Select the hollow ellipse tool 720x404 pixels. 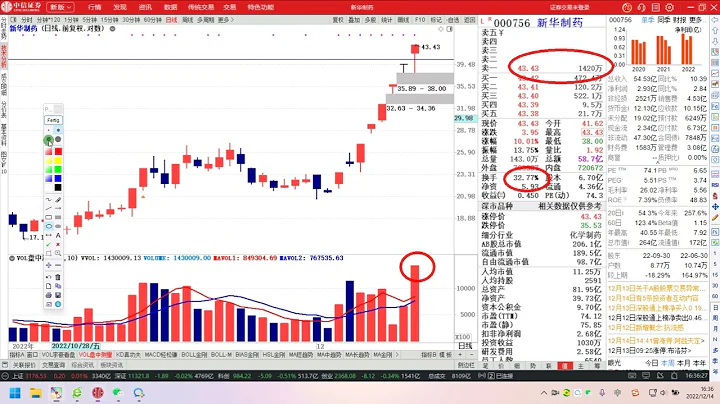(x=49, y=226)
